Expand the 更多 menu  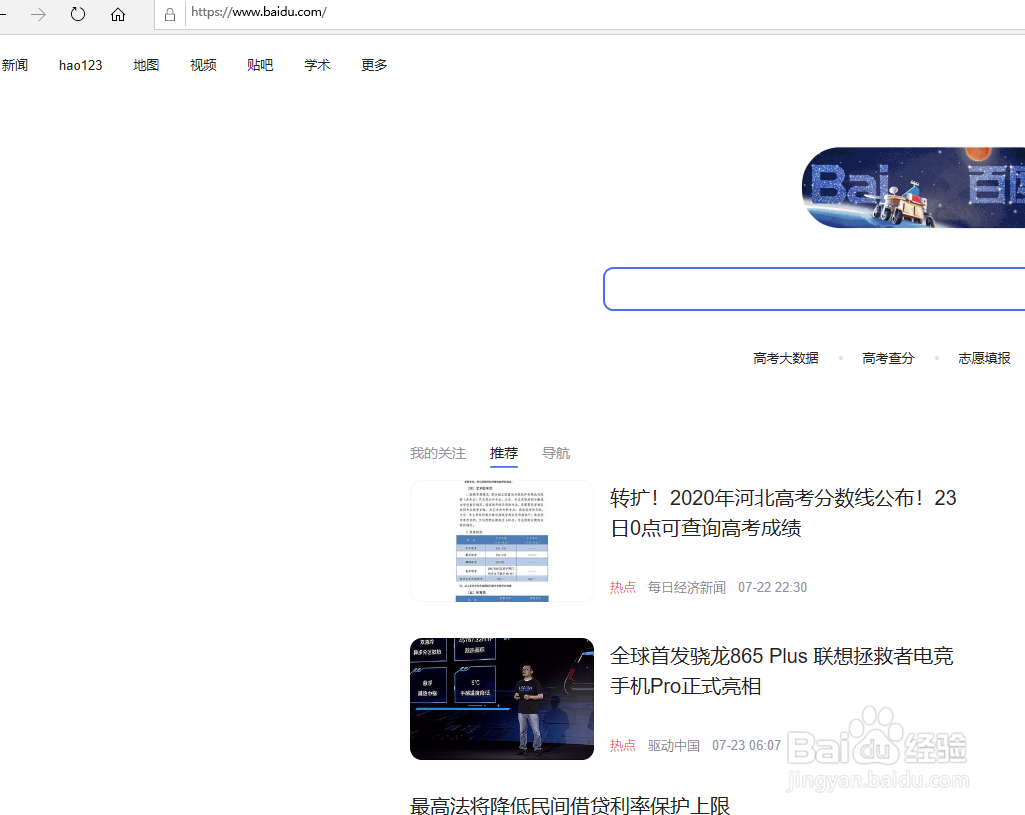(x=374, y=65)
